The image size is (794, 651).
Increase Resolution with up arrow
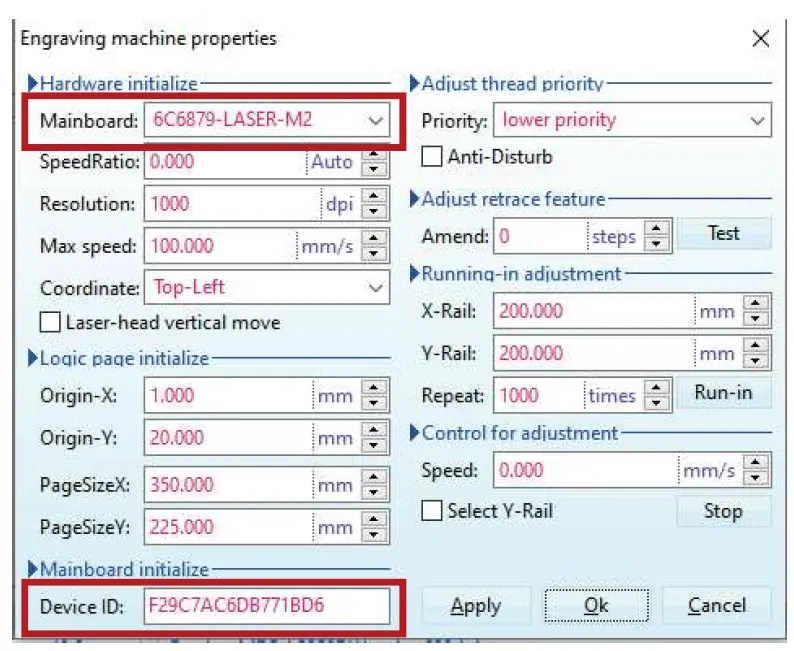(375, 195)
